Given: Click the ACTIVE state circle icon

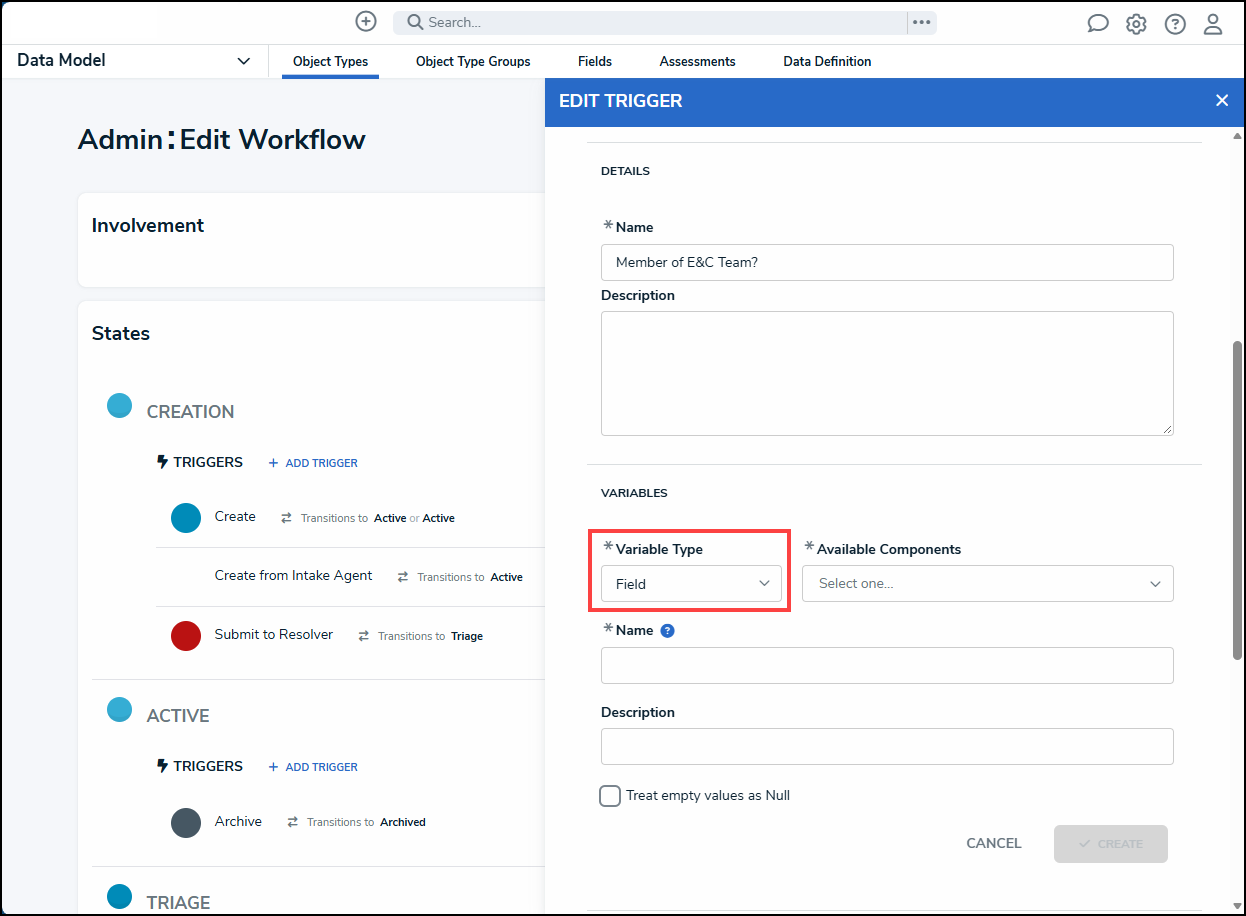Looking at the screenshot, I should coord(120,710).
